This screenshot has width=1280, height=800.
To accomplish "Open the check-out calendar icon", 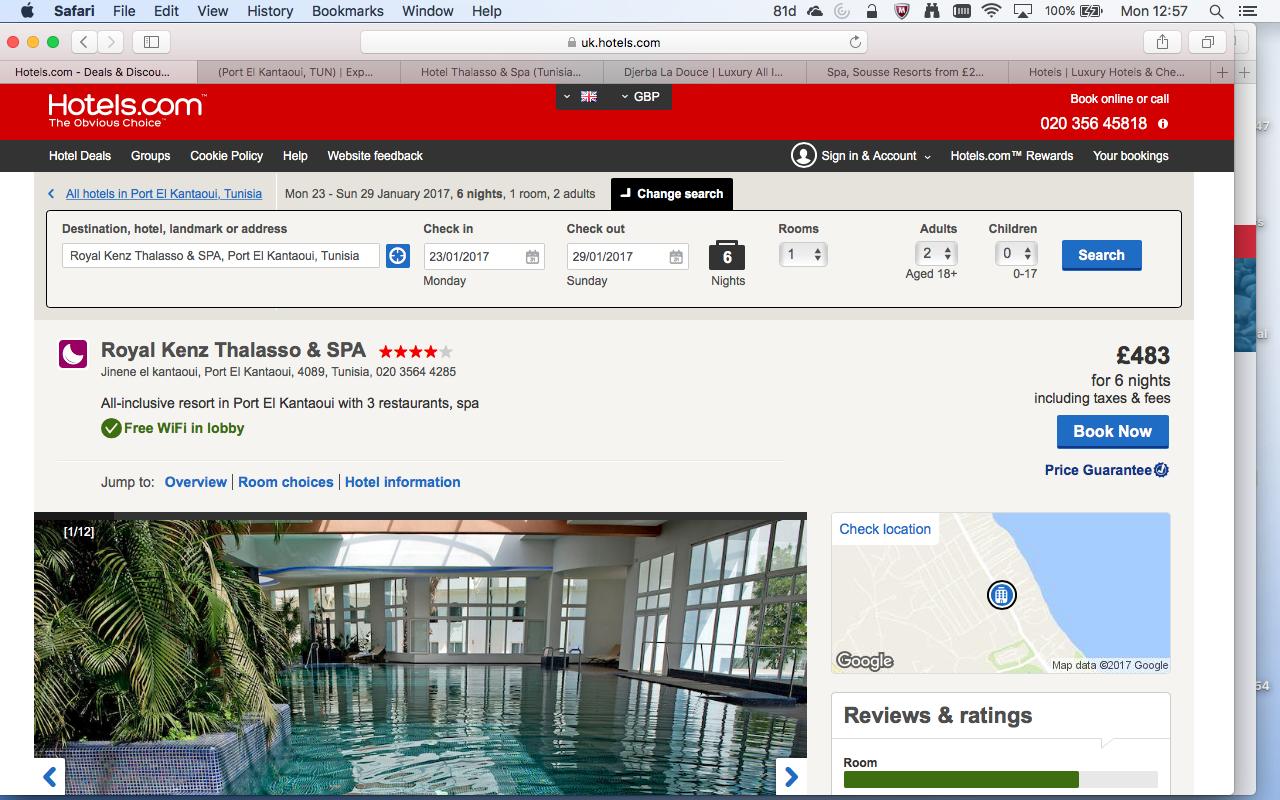I will tap(677, 257).
